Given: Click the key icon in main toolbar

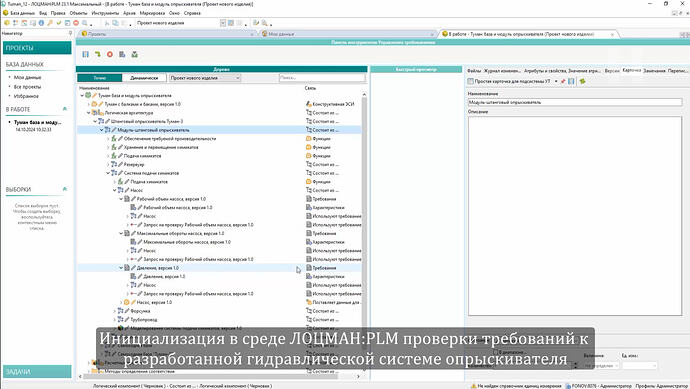Looking at the screenshot, I should point(50,23).
